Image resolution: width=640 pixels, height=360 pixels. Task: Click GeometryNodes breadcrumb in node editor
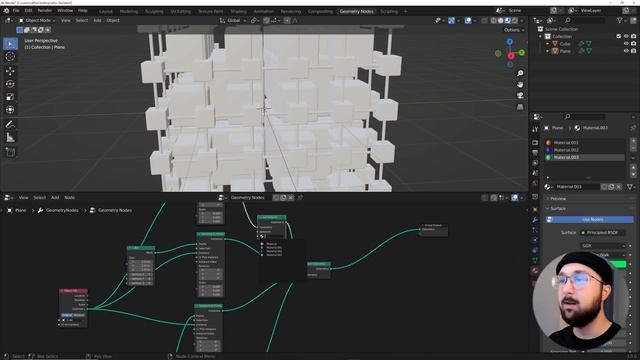[x=62, y=210]
